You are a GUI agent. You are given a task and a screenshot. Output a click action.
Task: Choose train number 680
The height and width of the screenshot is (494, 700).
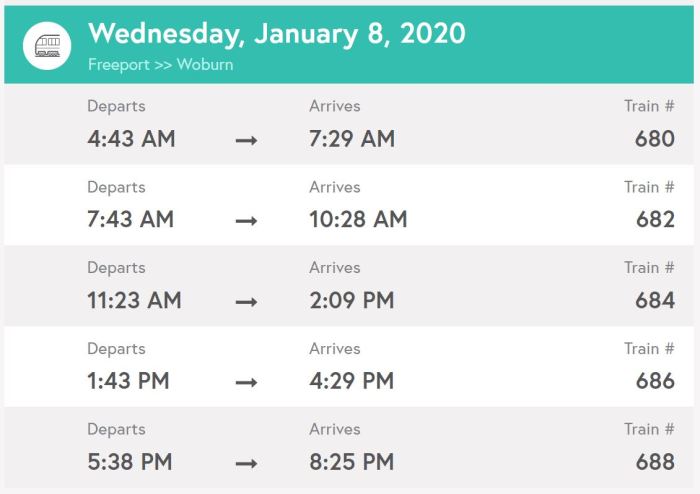655,139
